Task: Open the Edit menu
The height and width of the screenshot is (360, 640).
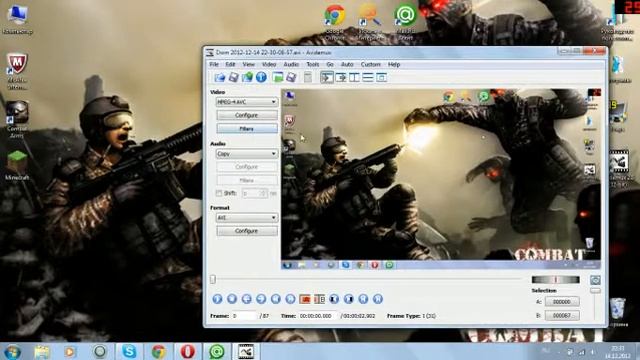Action: tap(230, 64)
